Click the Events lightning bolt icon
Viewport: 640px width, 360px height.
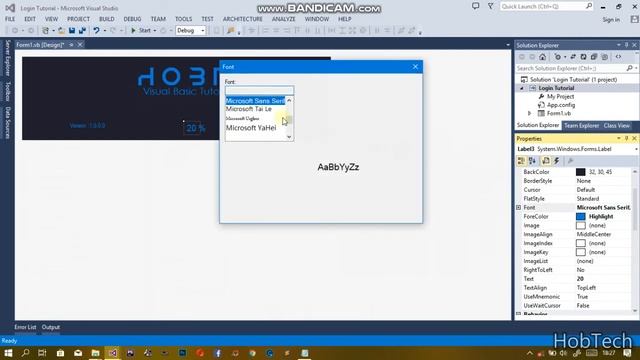557,161
